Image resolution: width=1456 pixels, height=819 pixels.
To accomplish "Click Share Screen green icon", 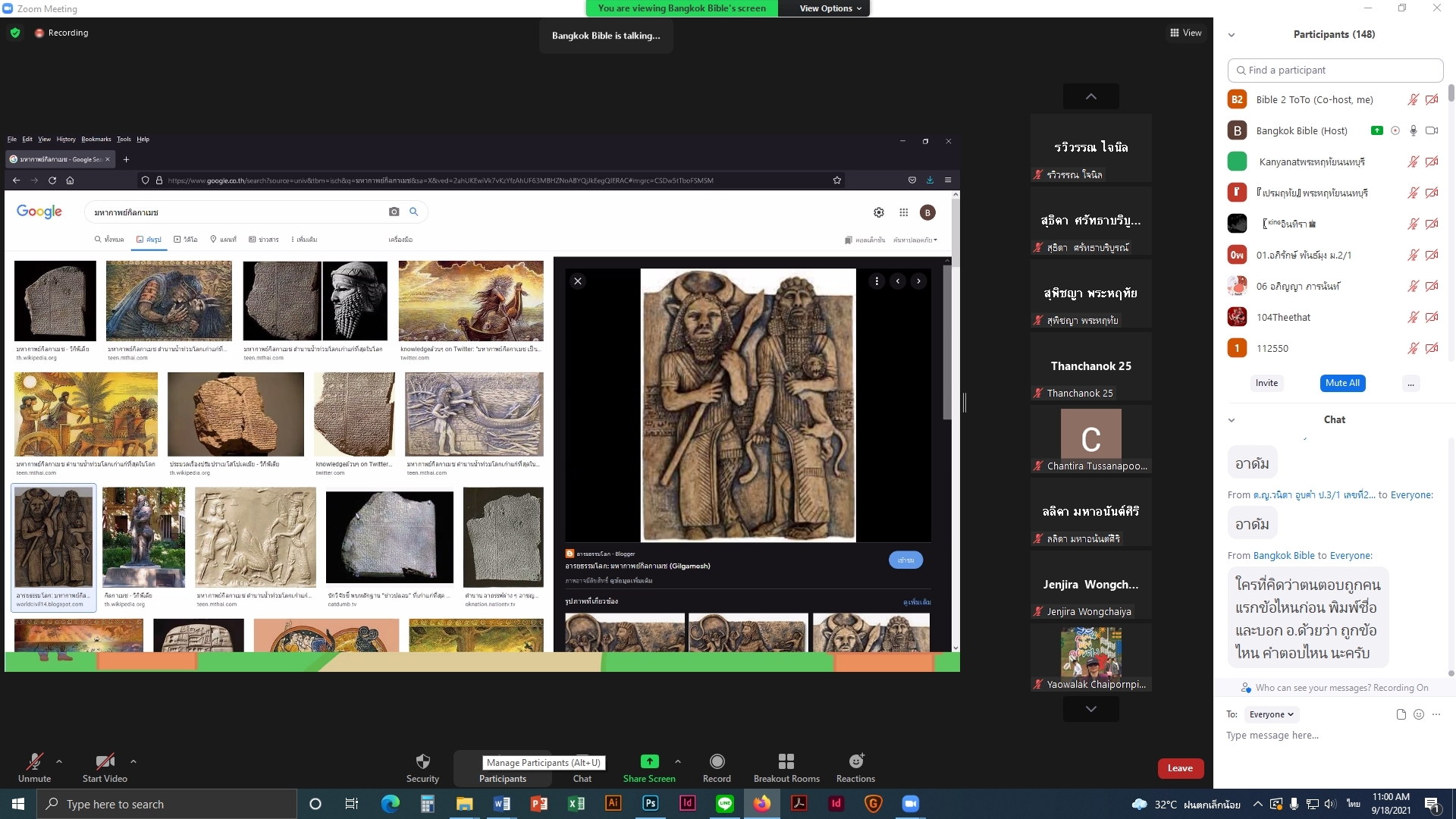I will click(649, 761).
